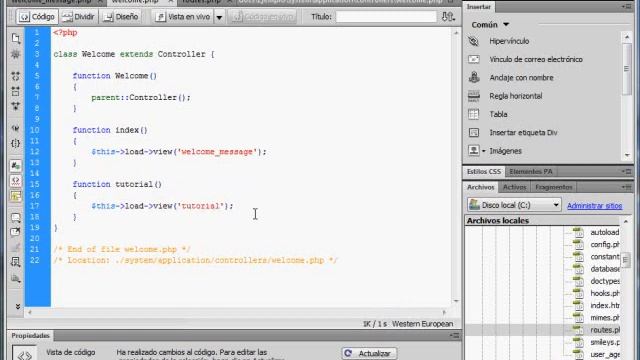Viewport: 640px width, 360px height.
Task: Click the Collapse Full Tag icon
Action: click(x=16, y=76)
